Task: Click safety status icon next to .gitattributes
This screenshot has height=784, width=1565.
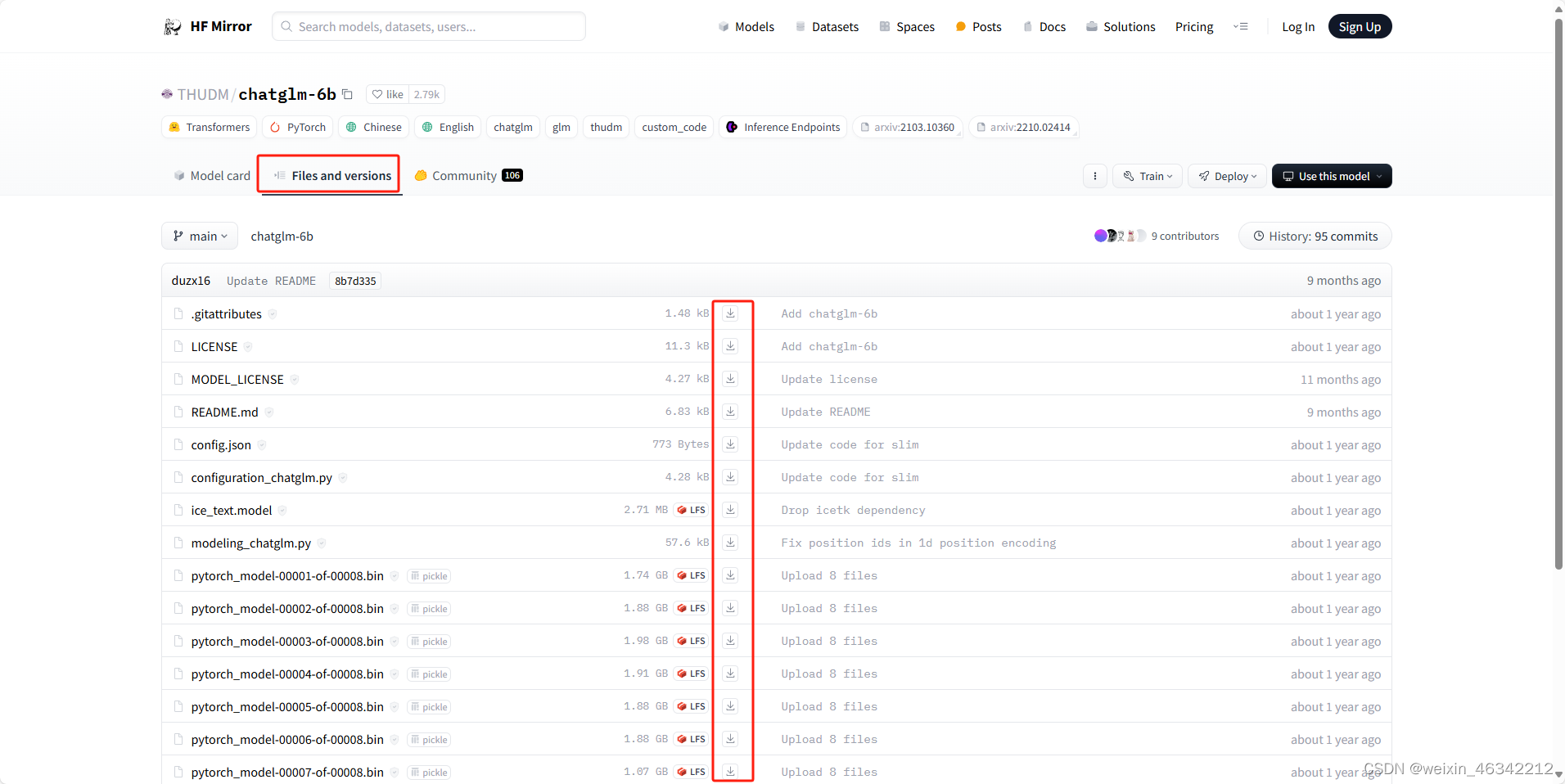Action: click(273, 314)
